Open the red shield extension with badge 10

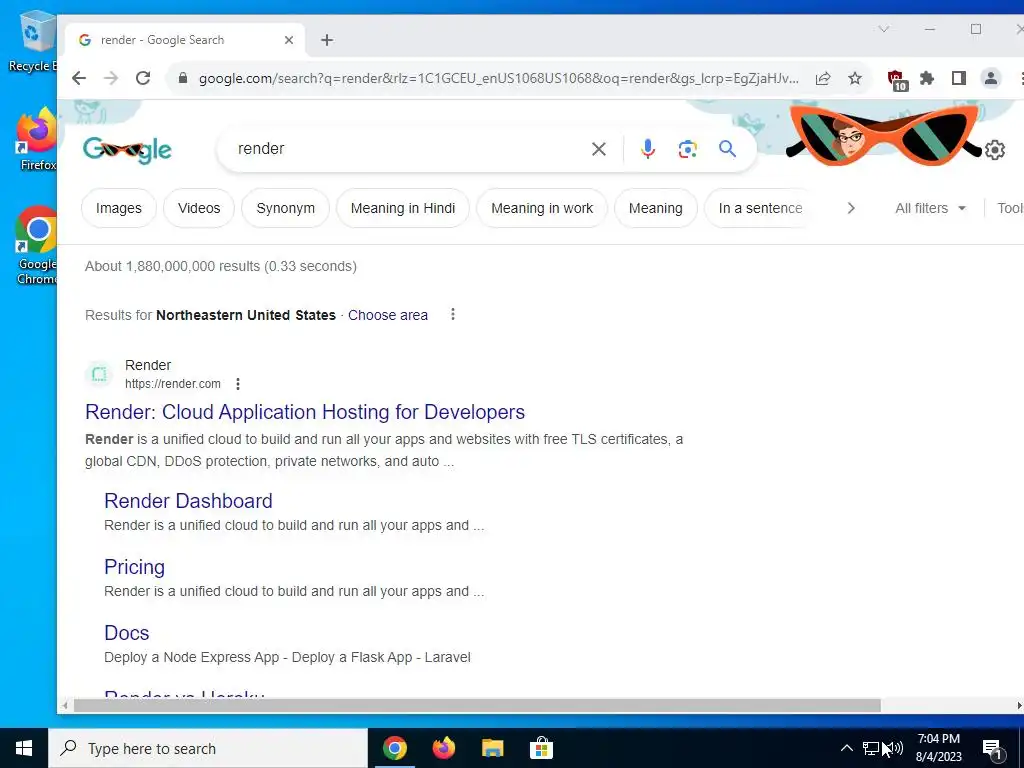point(897,80)
